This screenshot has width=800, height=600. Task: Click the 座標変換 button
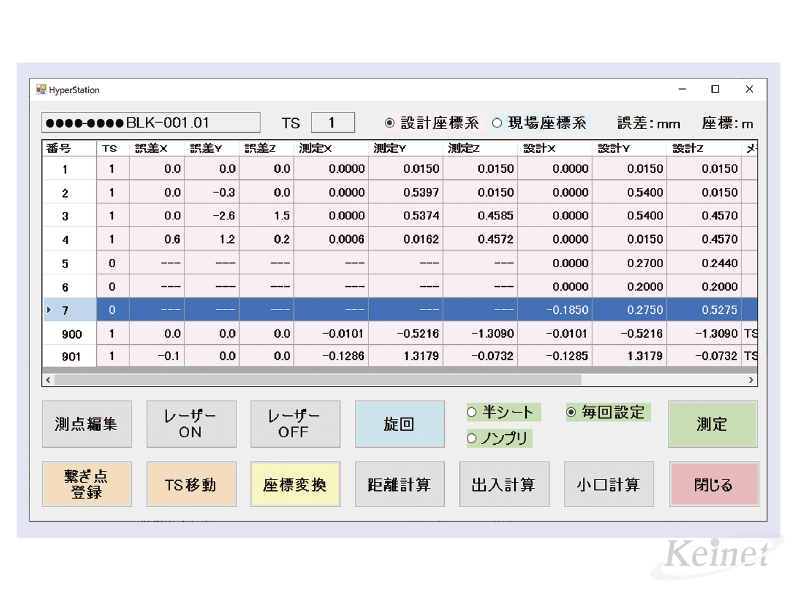click(294, 485)
